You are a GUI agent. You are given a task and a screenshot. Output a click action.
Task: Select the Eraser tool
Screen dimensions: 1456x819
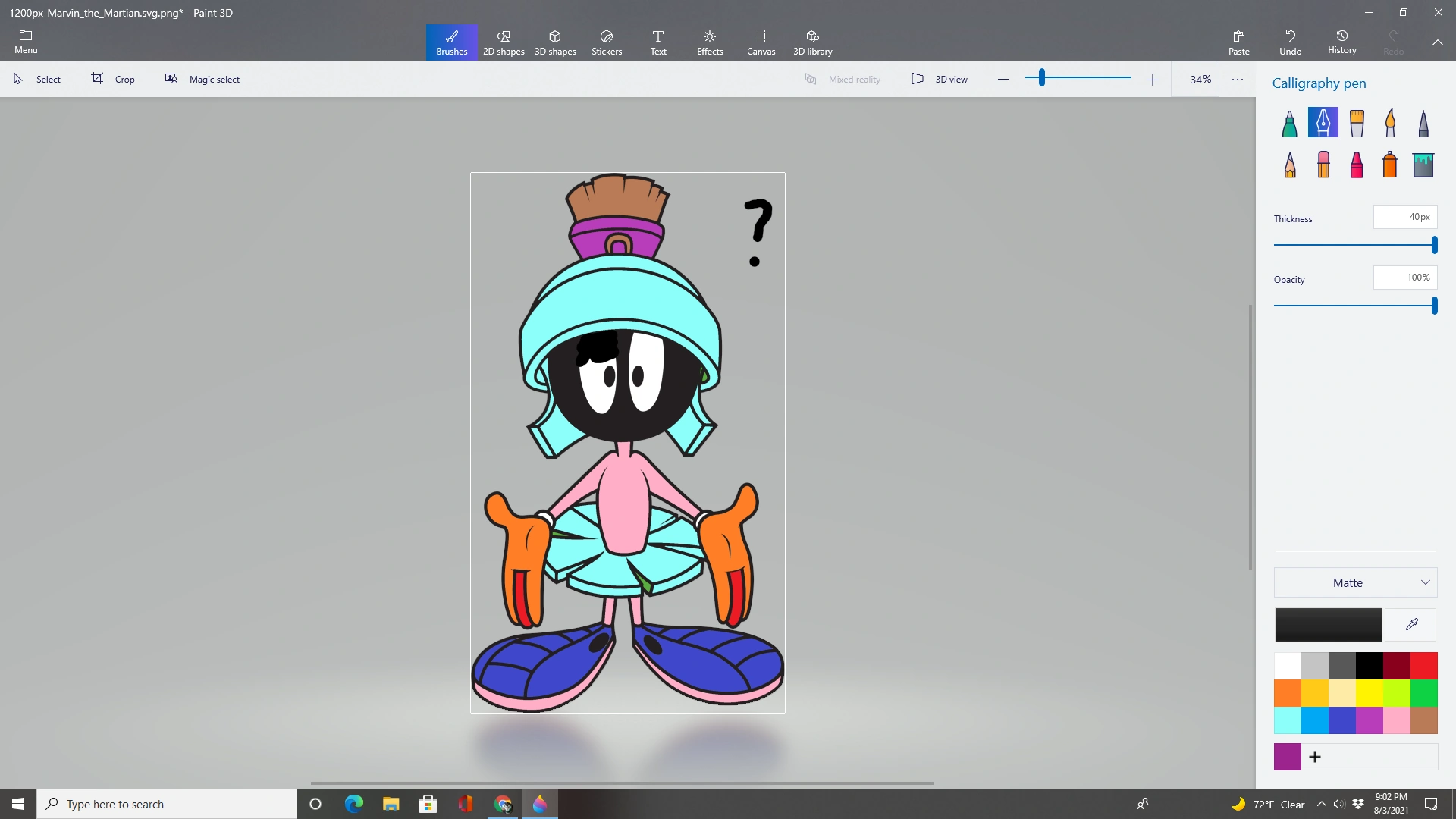click(1323, 165)
